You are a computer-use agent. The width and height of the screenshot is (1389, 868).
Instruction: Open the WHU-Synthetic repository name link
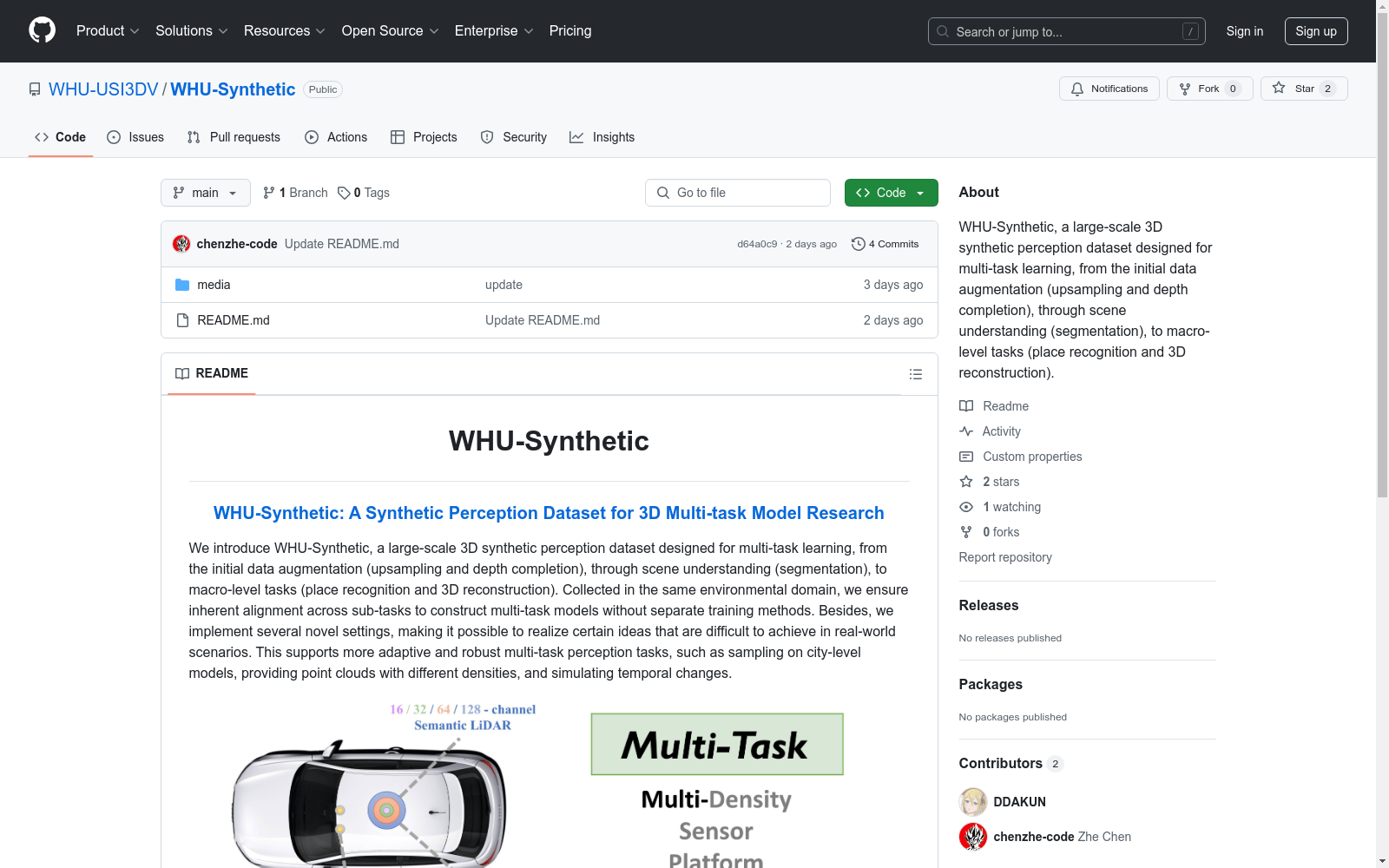click(233, 89)
